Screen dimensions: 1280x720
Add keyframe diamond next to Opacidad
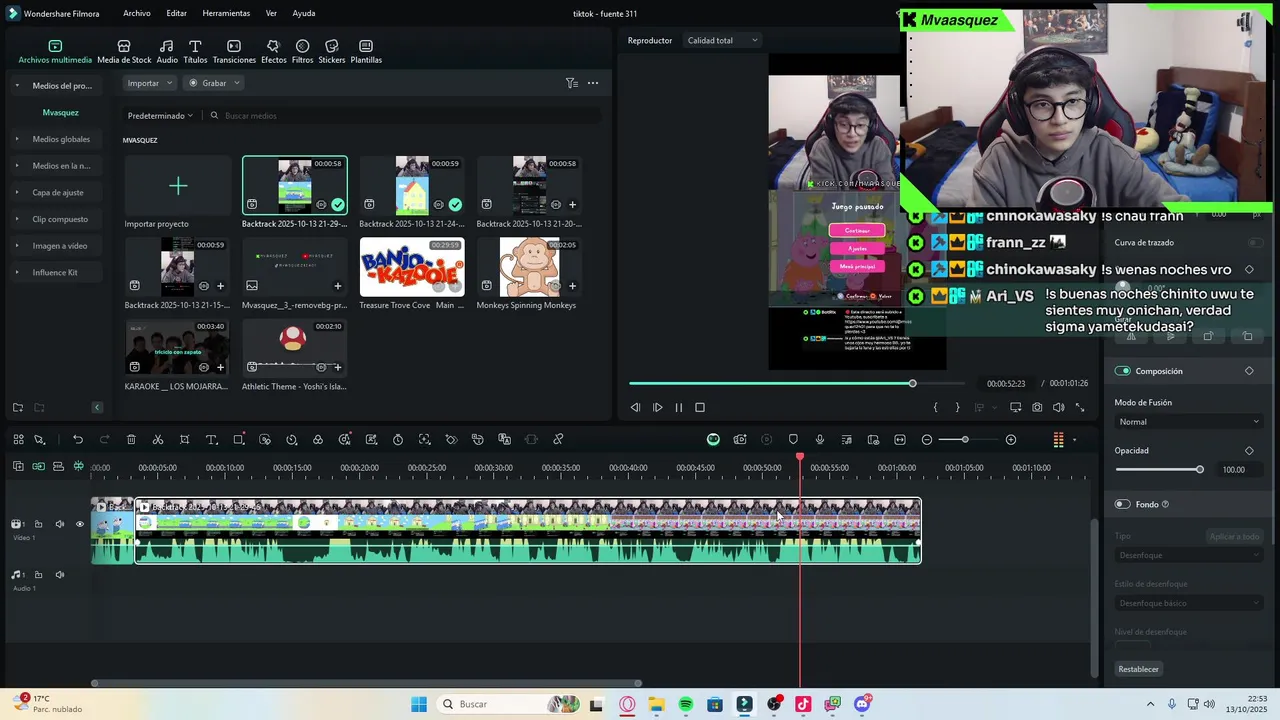[1249, 451]
